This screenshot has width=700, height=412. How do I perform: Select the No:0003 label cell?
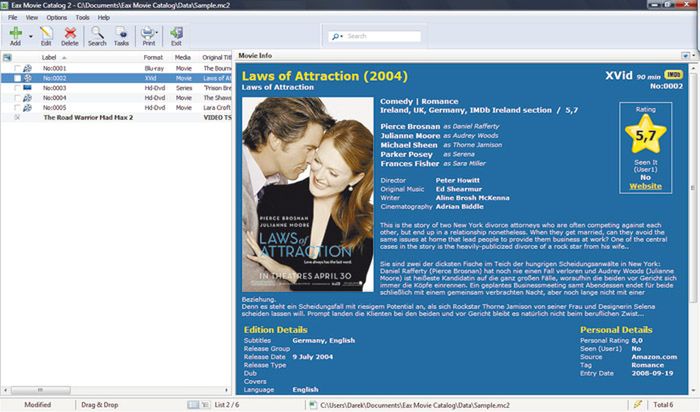pos(54,88)
